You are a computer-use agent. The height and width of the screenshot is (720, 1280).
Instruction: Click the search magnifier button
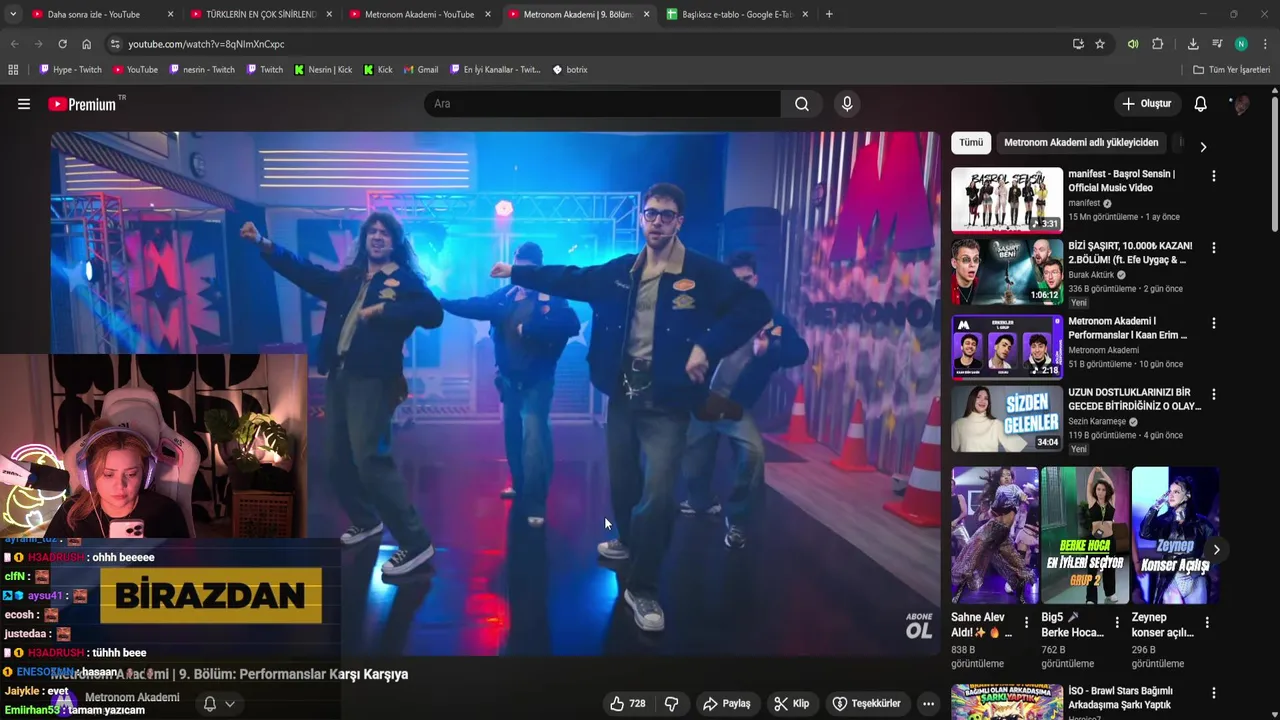pyautogui.click(x=802, y=104)
